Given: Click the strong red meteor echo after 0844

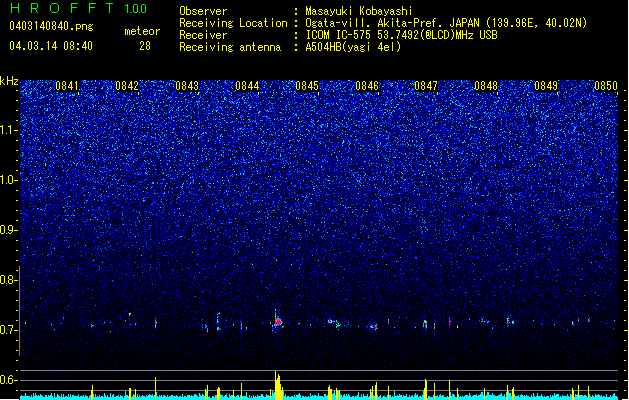Looking at the screenshot, I should [278, 322].
